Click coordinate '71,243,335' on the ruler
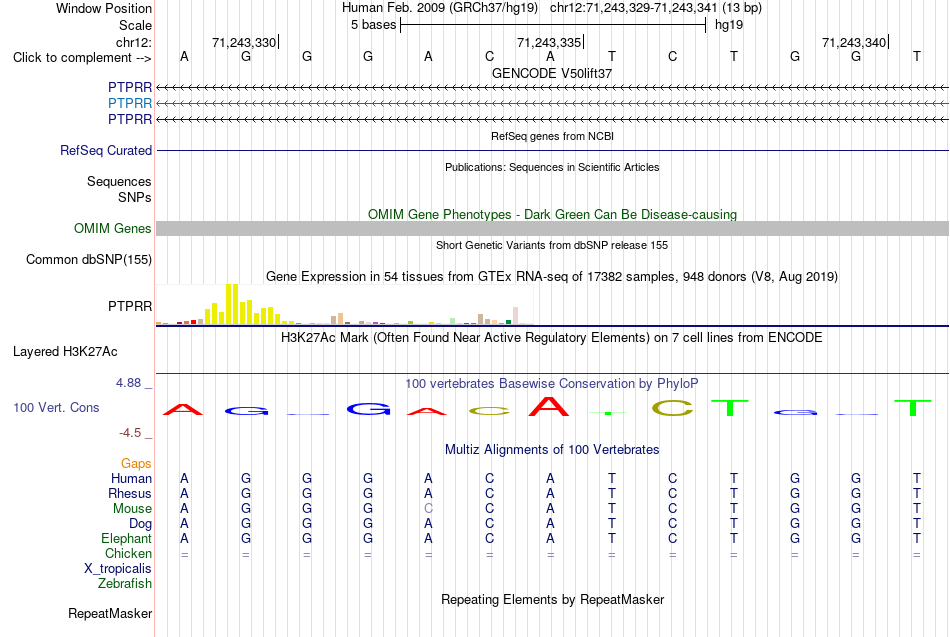Viewport: 950px width, 637px height. 548,42
